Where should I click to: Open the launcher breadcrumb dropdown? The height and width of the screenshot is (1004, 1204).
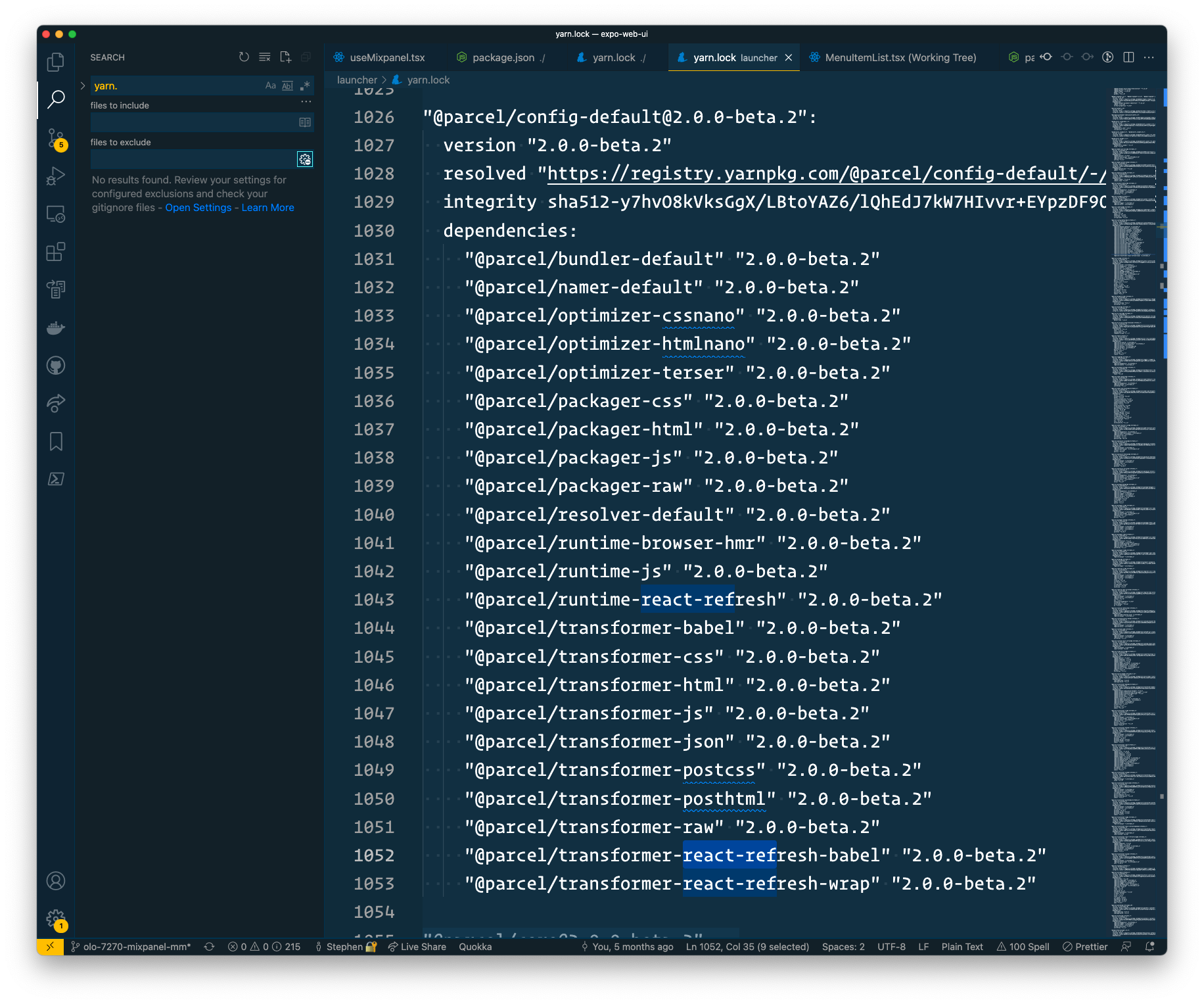356,80
